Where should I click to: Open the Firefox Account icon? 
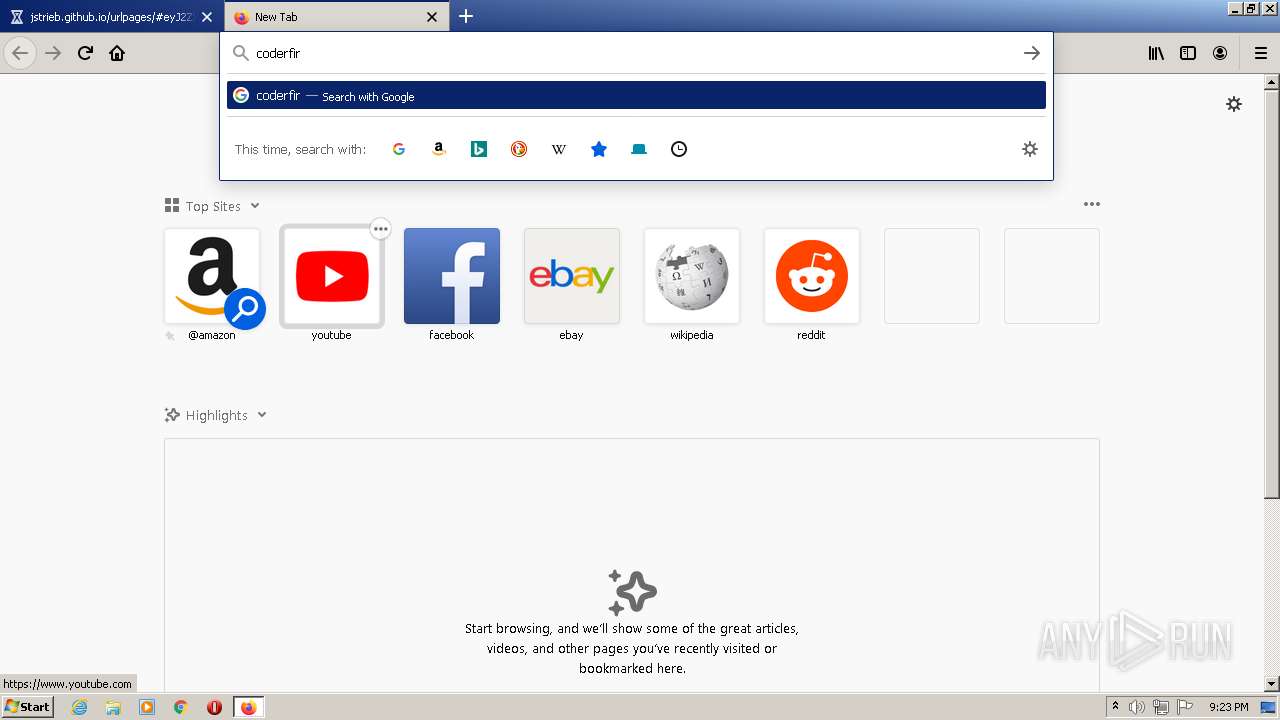(x=1220, y=53)
